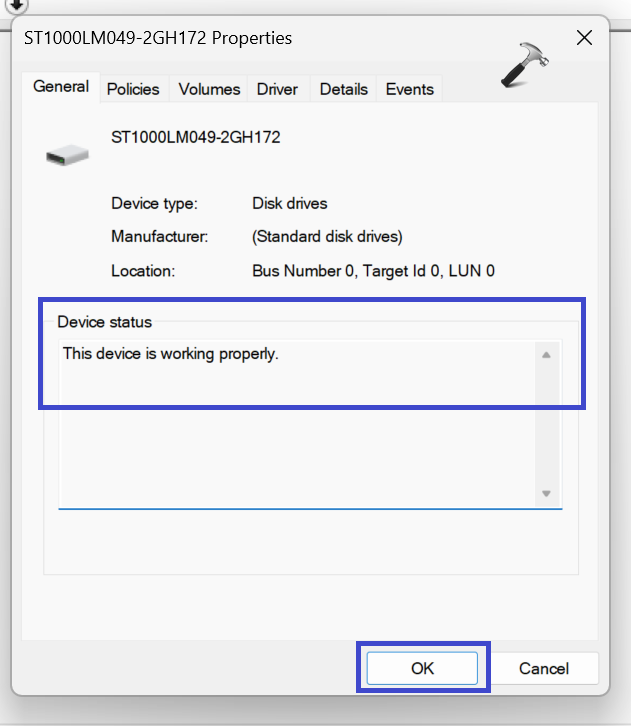Screen dimensions: 631x726
Task: Click the 'Device status' group label
Action: pos(105,322)
